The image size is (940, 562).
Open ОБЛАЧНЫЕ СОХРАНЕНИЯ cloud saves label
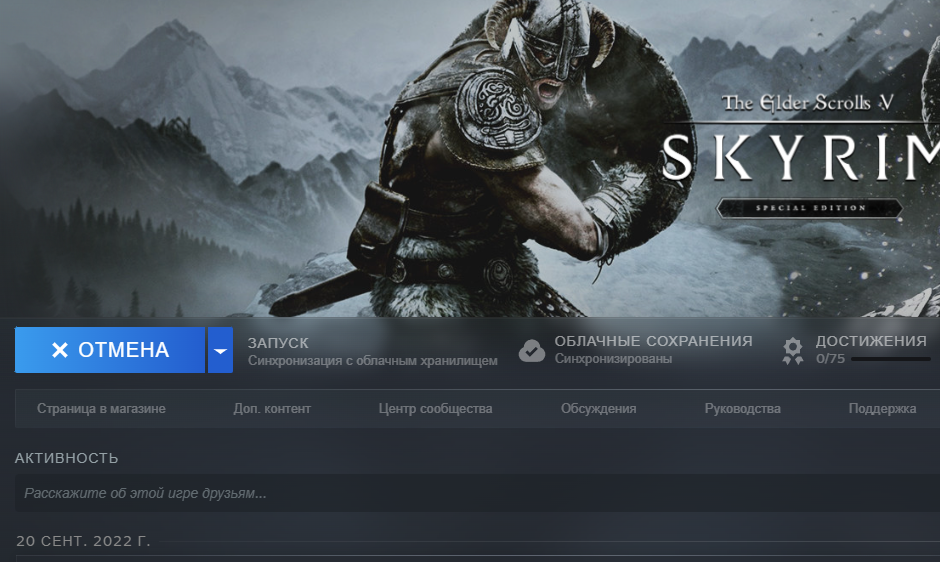[x=653, y=341]
